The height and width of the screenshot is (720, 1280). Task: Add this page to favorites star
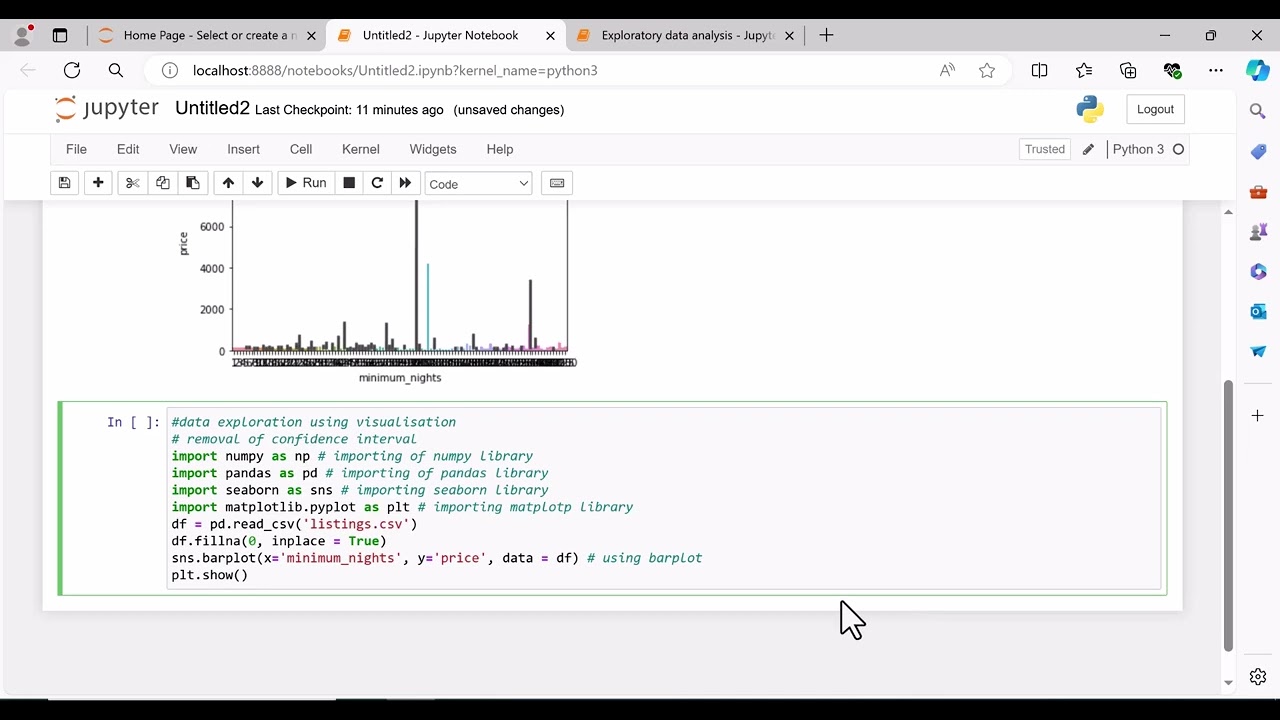987,70
